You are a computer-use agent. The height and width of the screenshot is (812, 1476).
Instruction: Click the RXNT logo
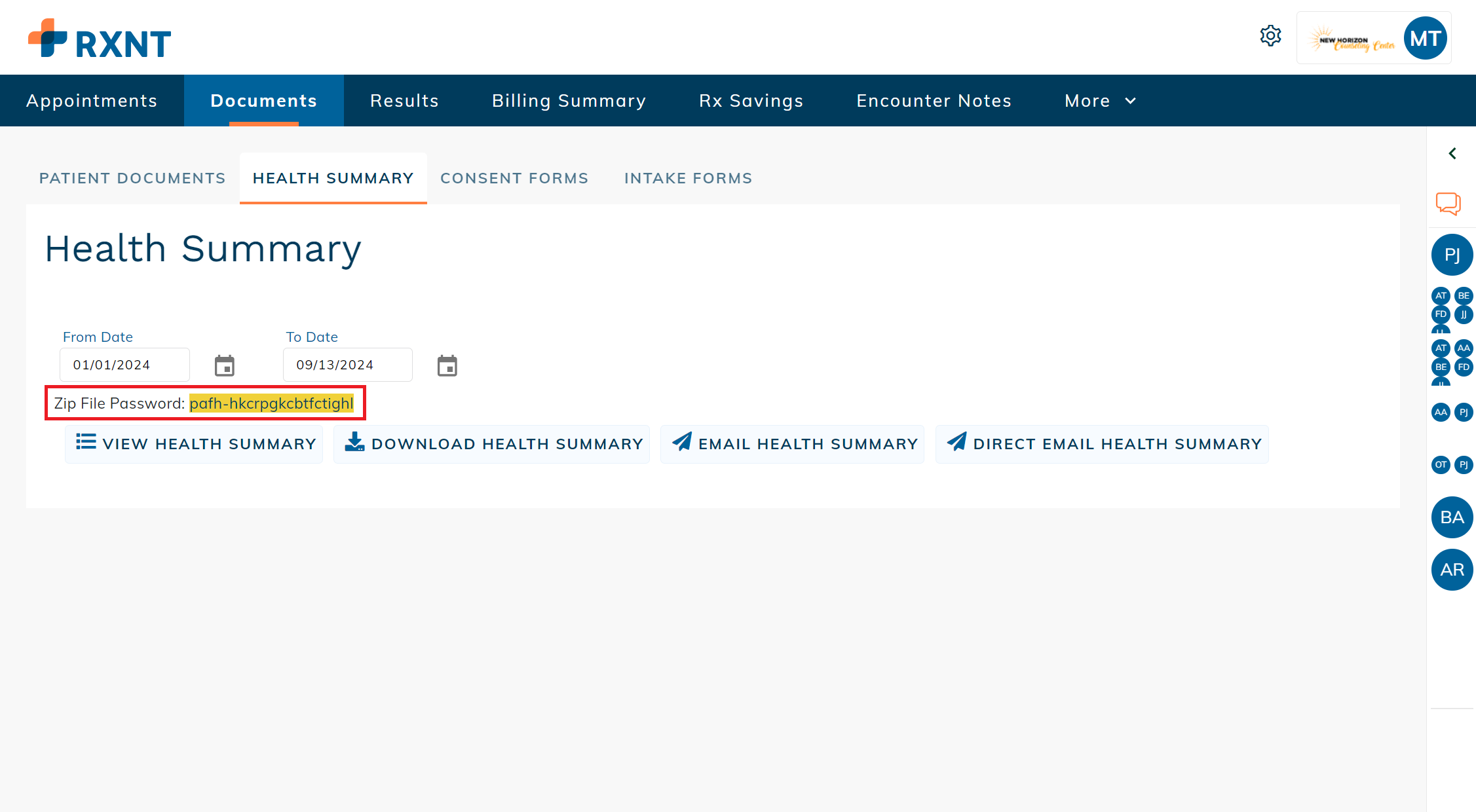pos(98,38)
